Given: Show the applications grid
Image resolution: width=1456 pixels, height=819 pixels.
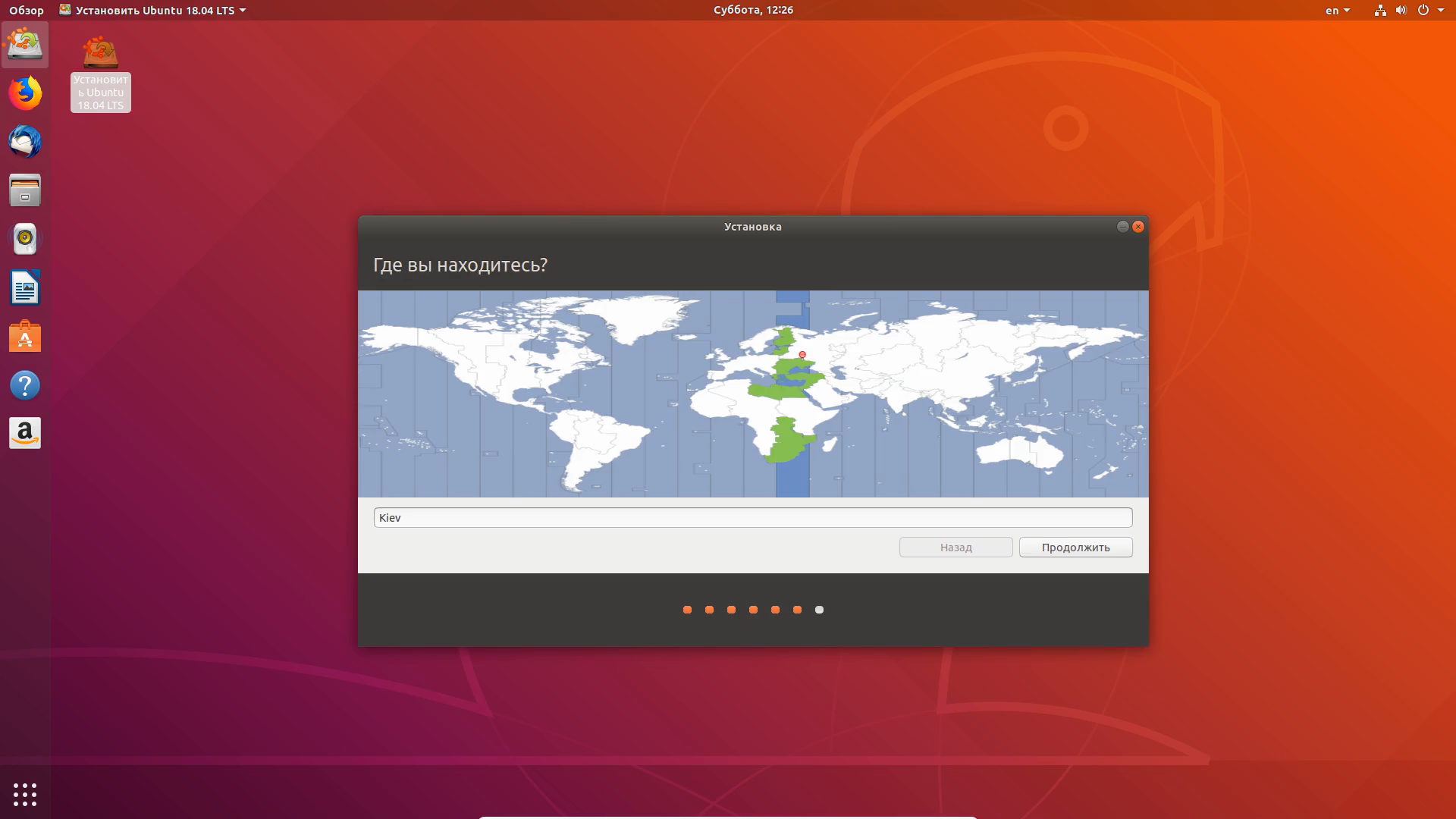Looking at the screenshot, I should click(x=25, y=794).
